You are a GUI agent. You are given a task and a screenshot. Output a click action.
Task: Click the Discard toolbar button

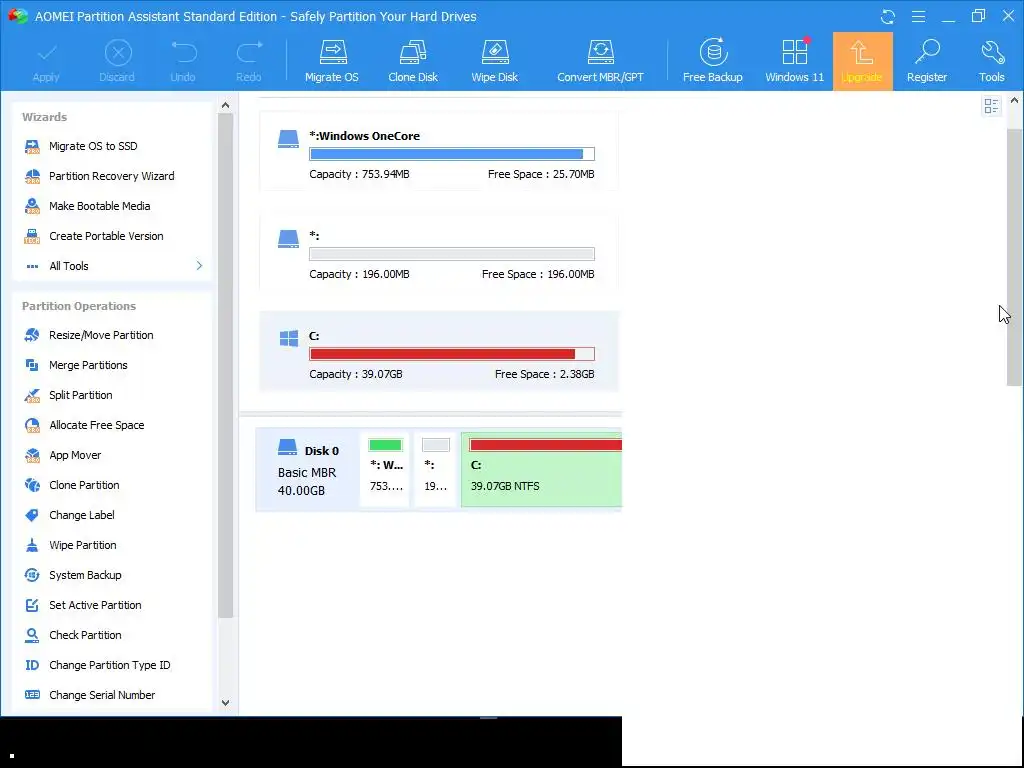(117, 61)
